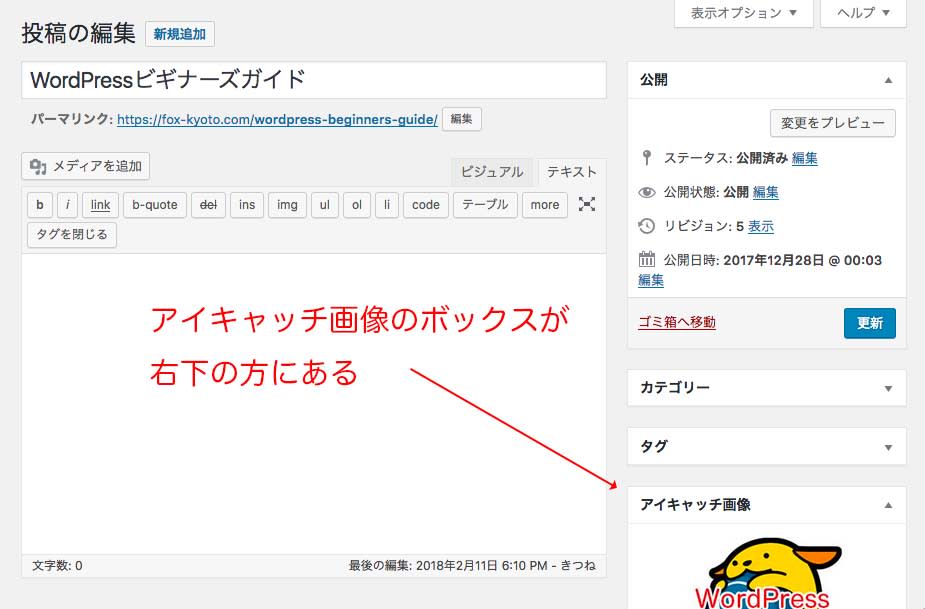Click the 文字数: 0 word count
The height and width of the screenshot is (609, 925).
tap(57, 566)
